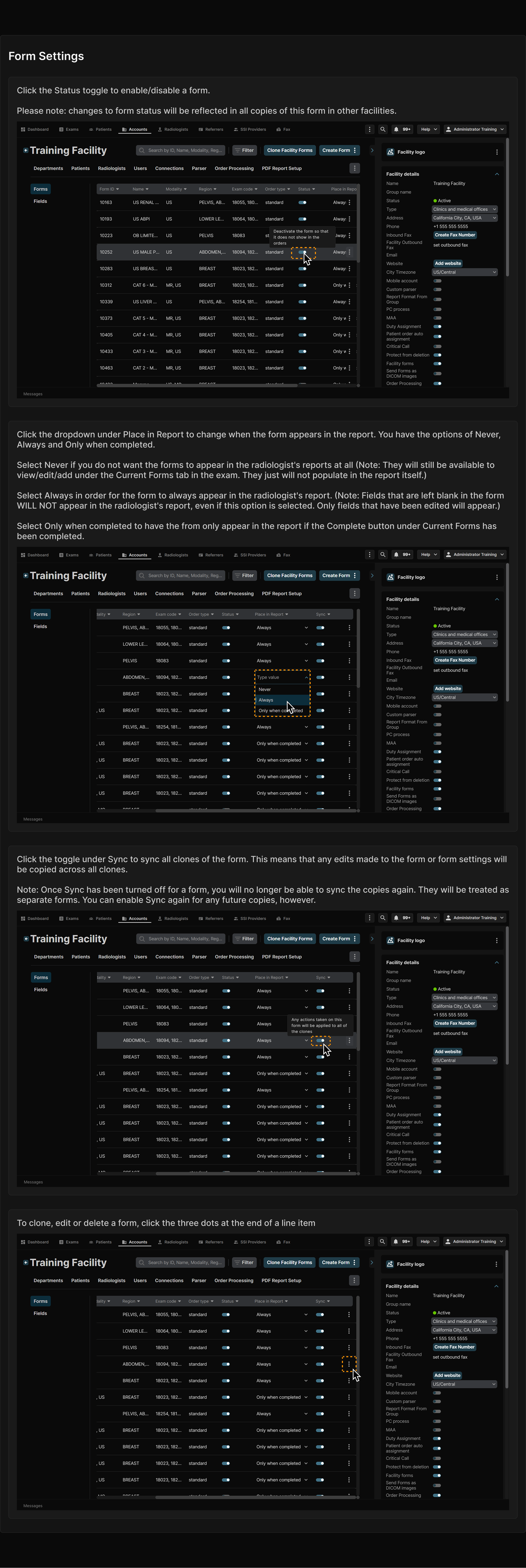Click SSI Providers nav icon in third screenshot
526x1568 pixels.
pyautogui.click(x=236, y=919)
